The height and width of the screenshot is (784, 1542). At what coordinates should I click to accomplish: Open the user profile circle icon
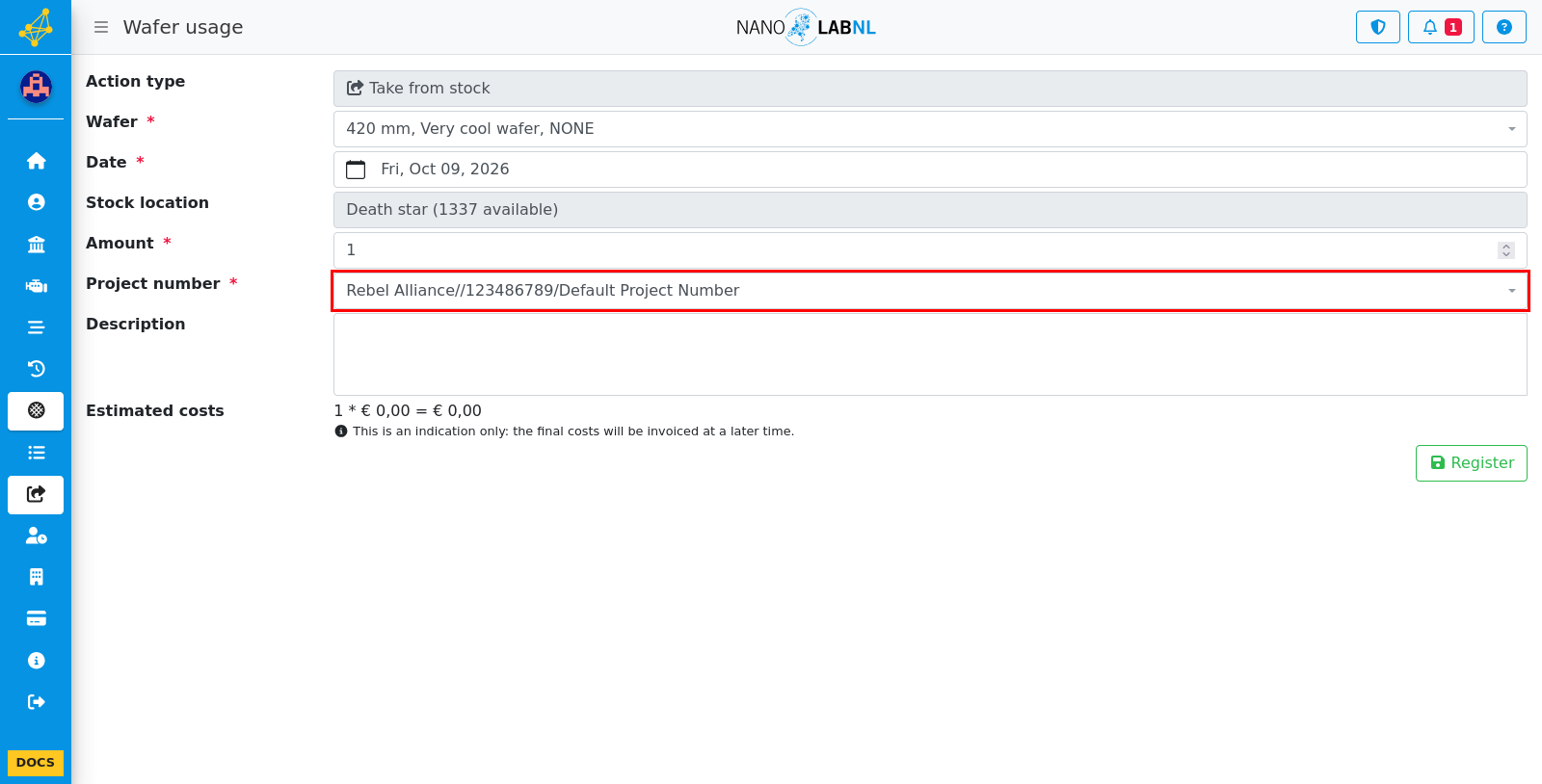pyautogui.click(x=36, y=202)
